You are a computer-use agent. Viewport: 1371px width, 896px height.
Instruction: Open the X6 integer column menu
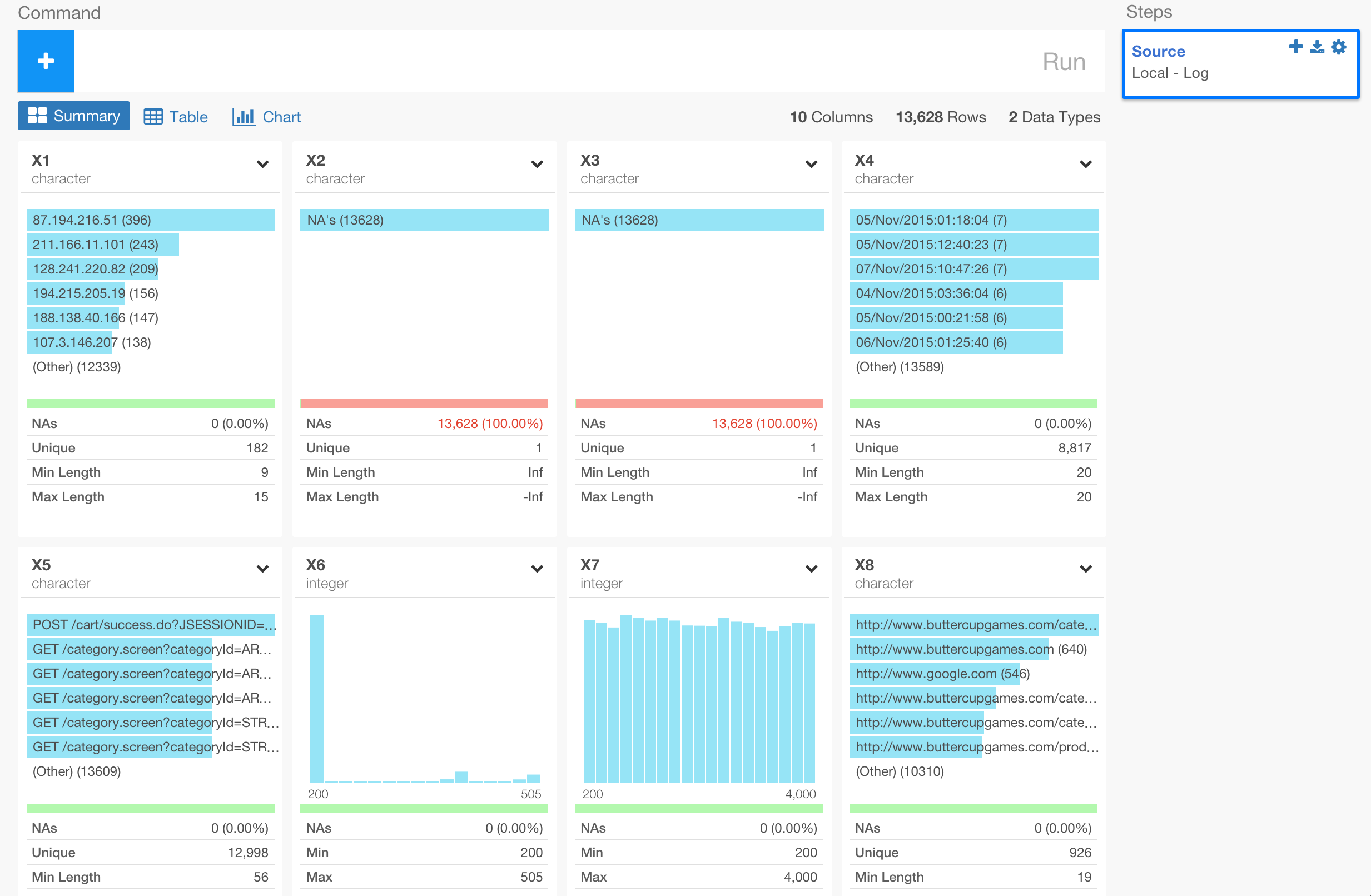point(537,569)
